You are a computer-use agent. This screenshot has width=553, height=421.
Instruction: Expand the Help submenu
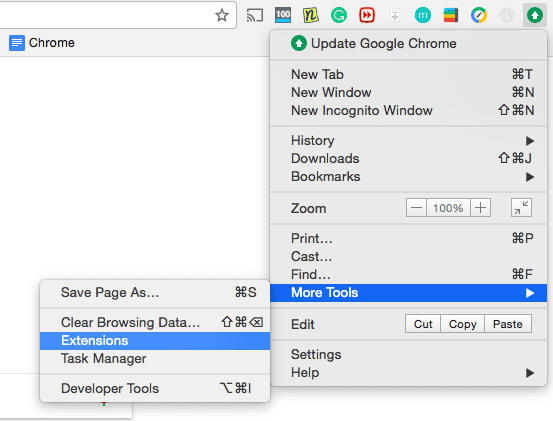click(x=408, y=372)
